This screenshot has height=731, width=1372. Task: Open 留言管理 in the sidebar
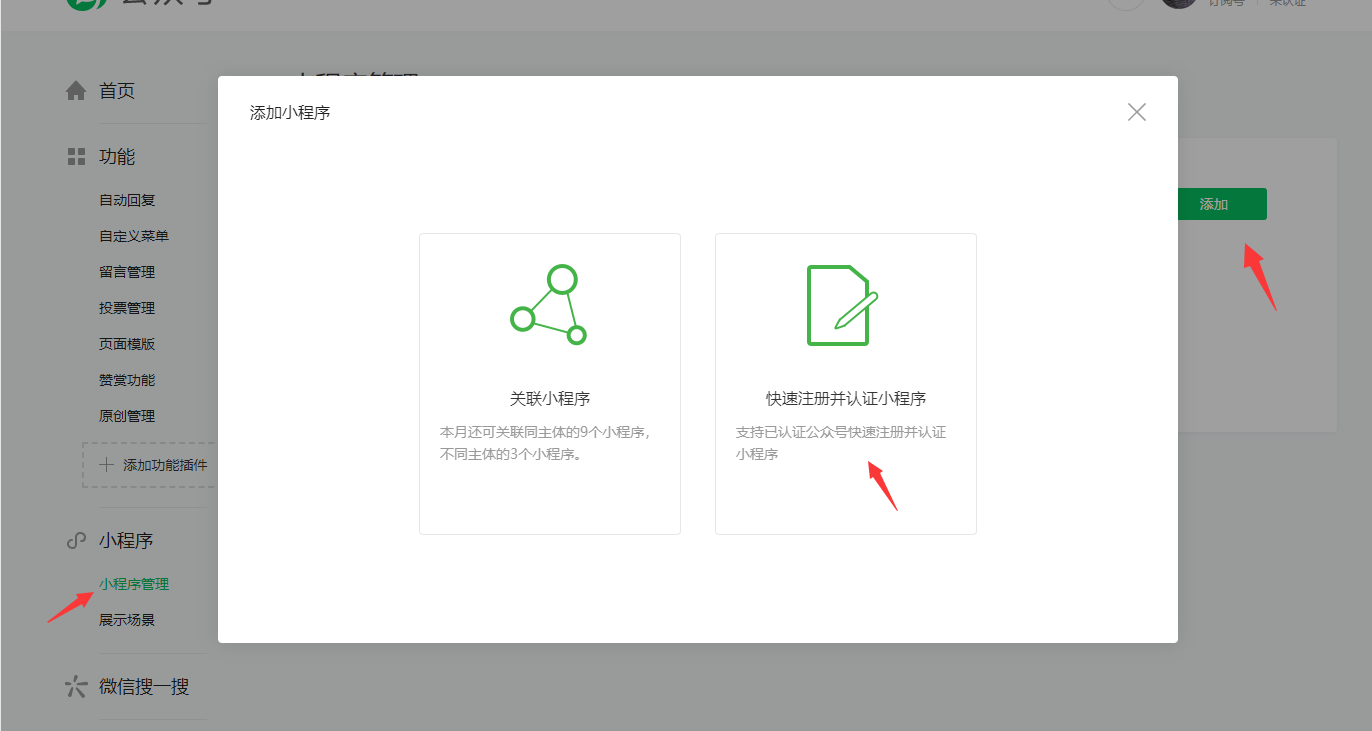(127, 272)
